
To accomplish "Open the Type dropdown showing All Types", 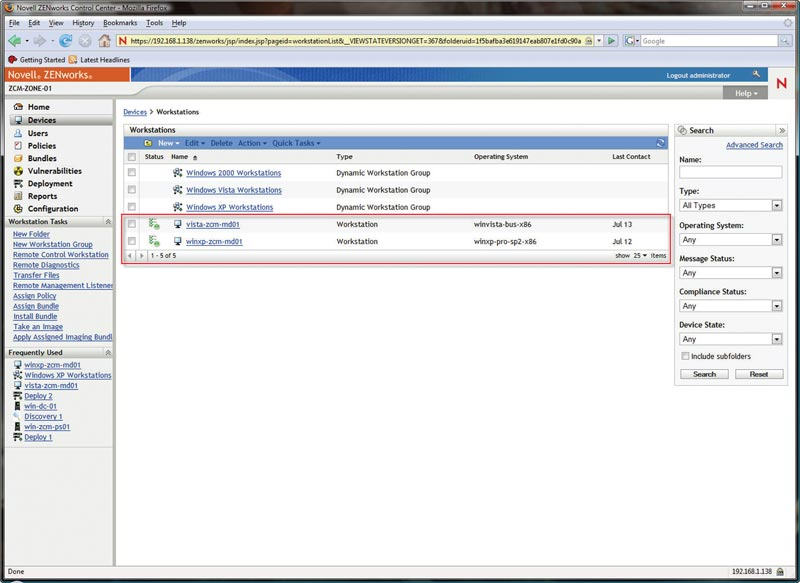I will (x=731, y=206).
